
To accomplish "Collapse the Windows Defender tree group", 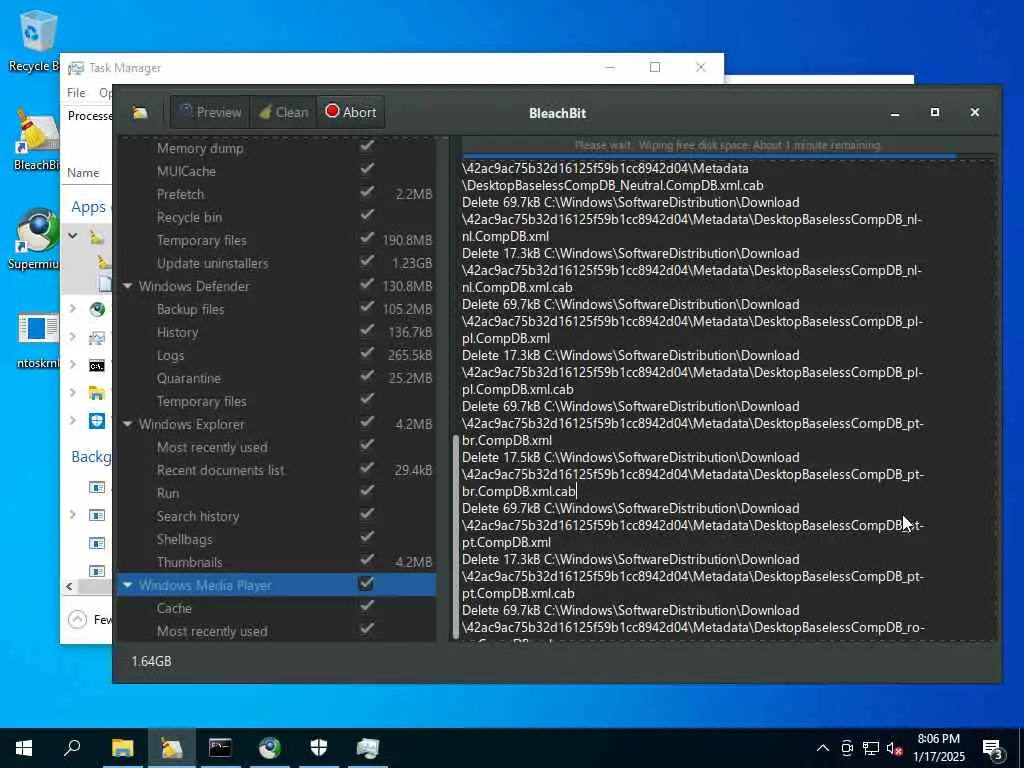I will coord(127,286).
